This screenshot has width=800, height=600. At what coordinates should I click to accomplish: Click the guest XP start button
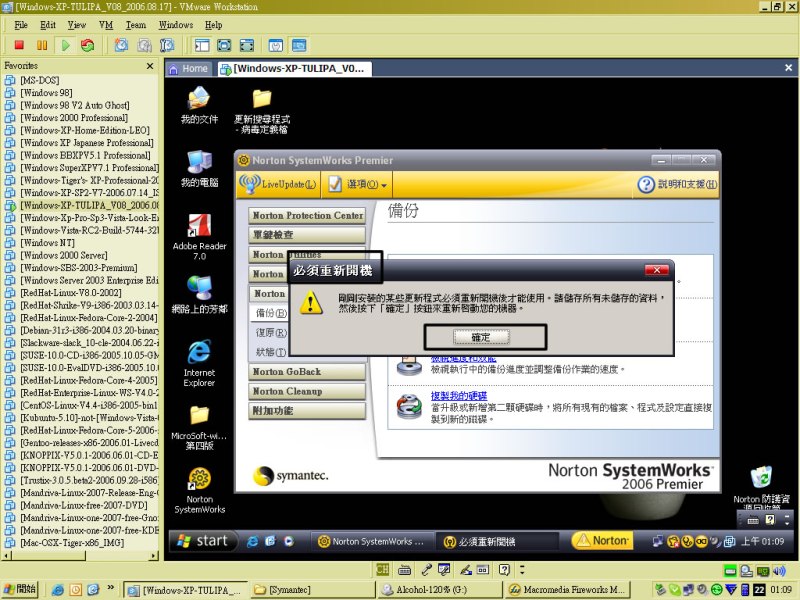click(x=203, y=541)
